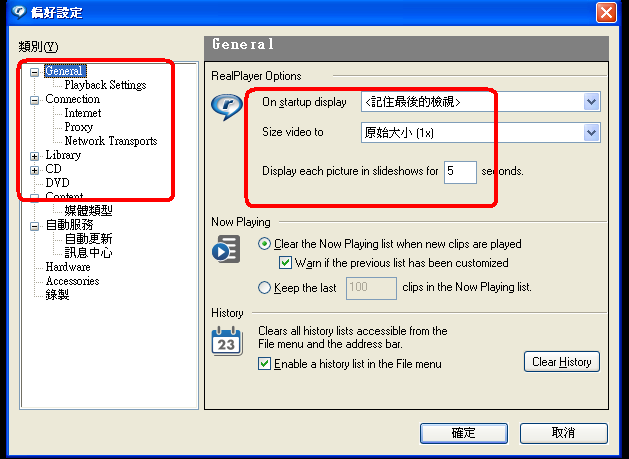
Task: Collapse the Connection tree node
Action: click(34, 100)
